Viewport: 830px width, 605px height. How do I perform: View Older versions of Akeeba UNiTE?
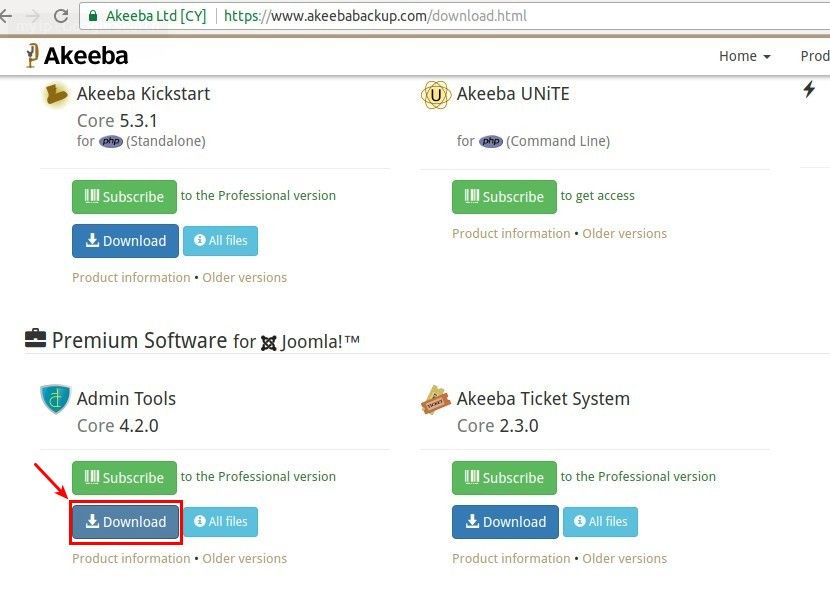(x=625, y=233)
